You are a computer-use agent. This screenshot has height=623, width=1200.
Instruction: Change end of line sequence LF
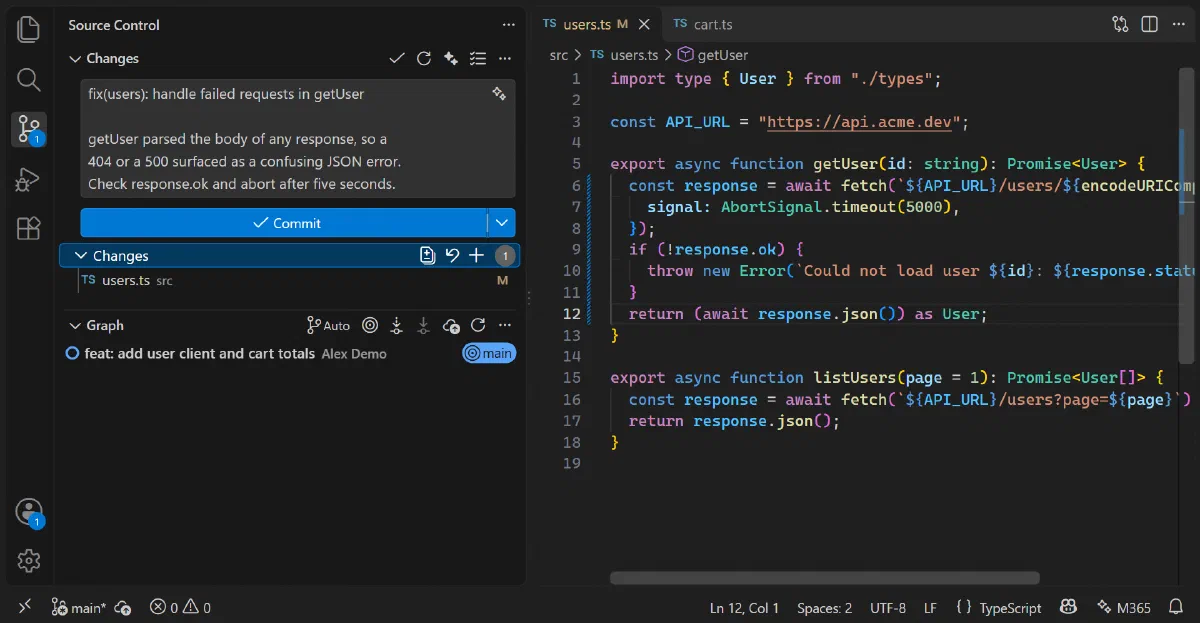(930, 607)
